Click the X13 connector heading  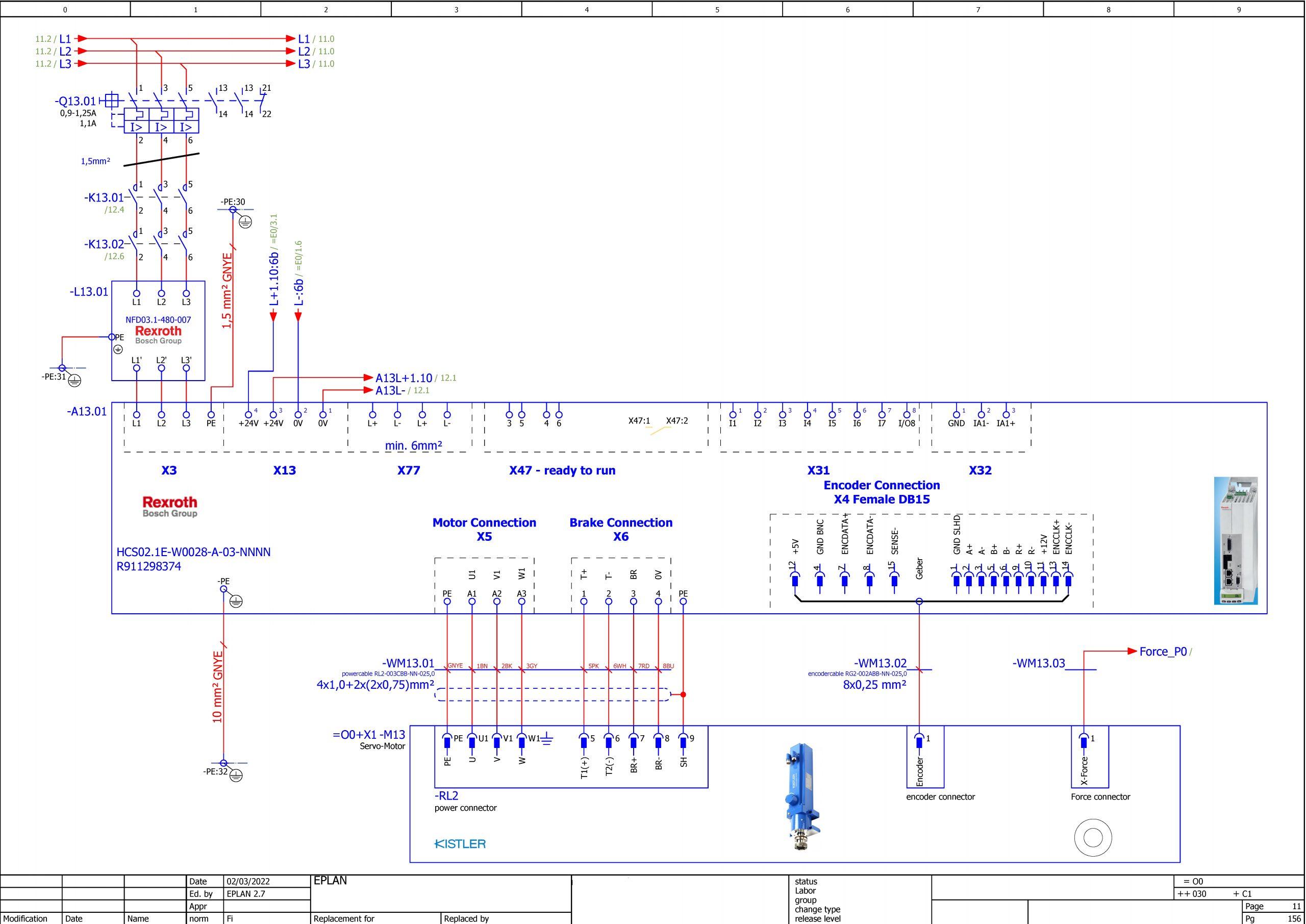[x=284, y=470]
